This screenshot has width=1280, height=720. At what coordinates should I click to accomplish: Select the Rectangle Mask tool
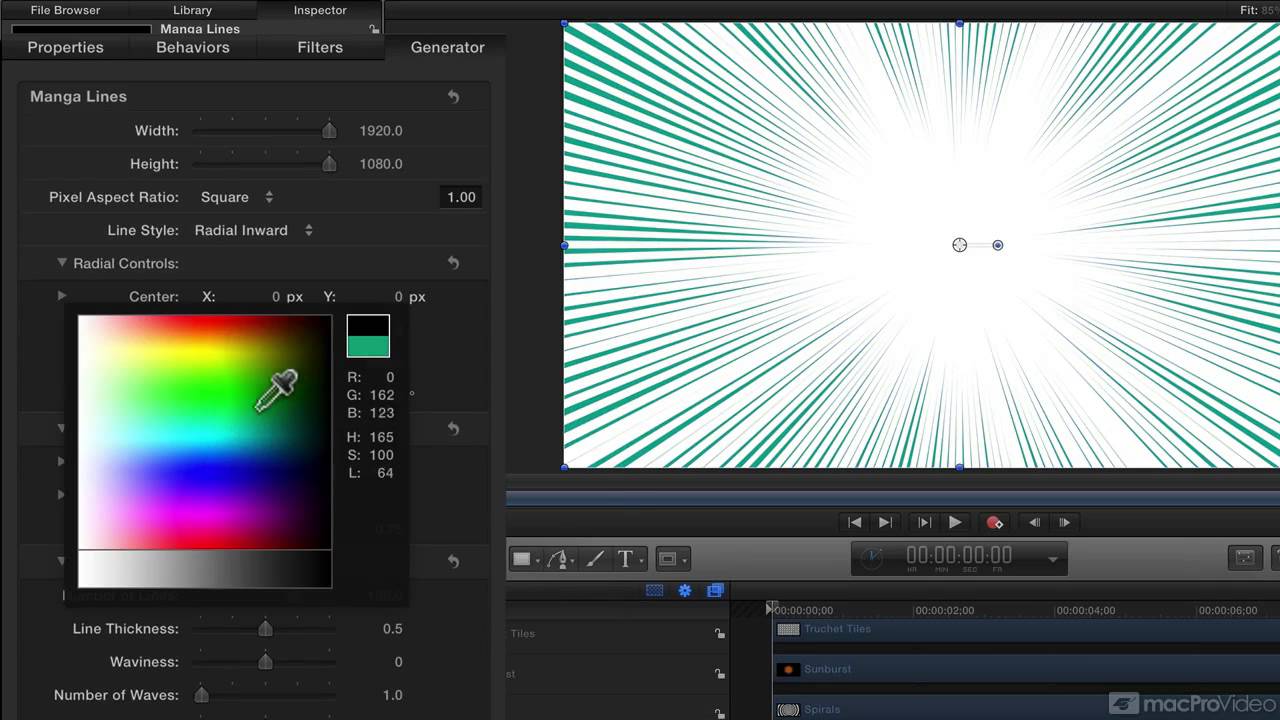pyautogui.click(x=667, y=559)
